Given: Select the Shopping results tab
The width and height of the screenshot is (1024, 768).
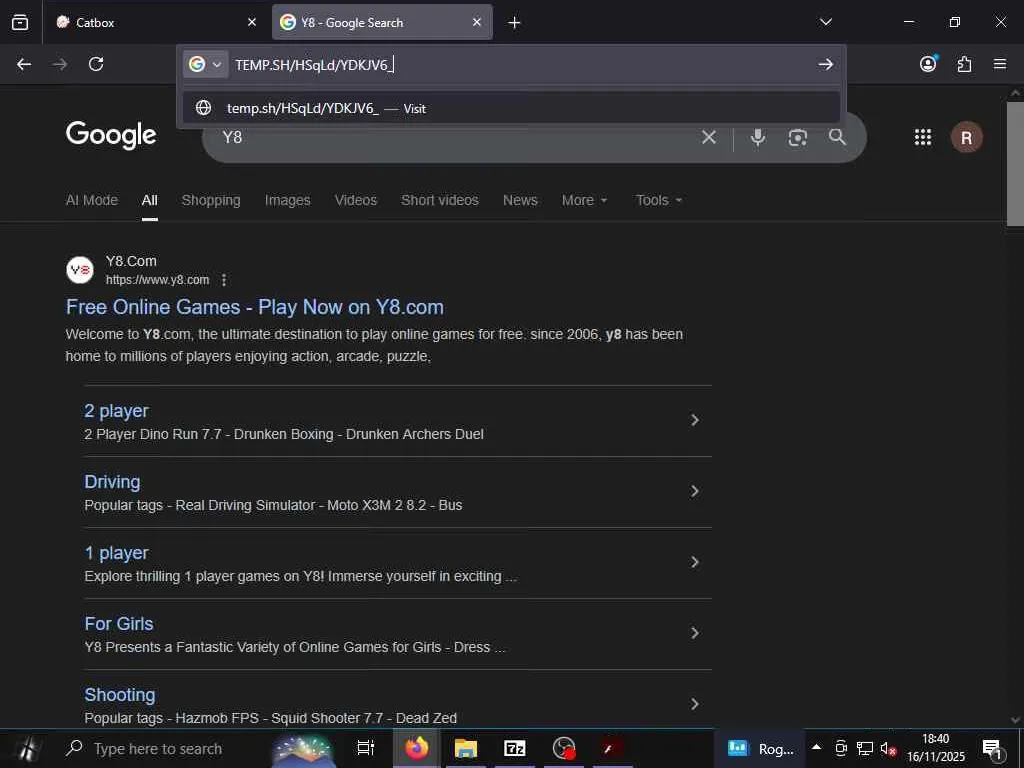Looking at the screenshot, I should (211, 200).
